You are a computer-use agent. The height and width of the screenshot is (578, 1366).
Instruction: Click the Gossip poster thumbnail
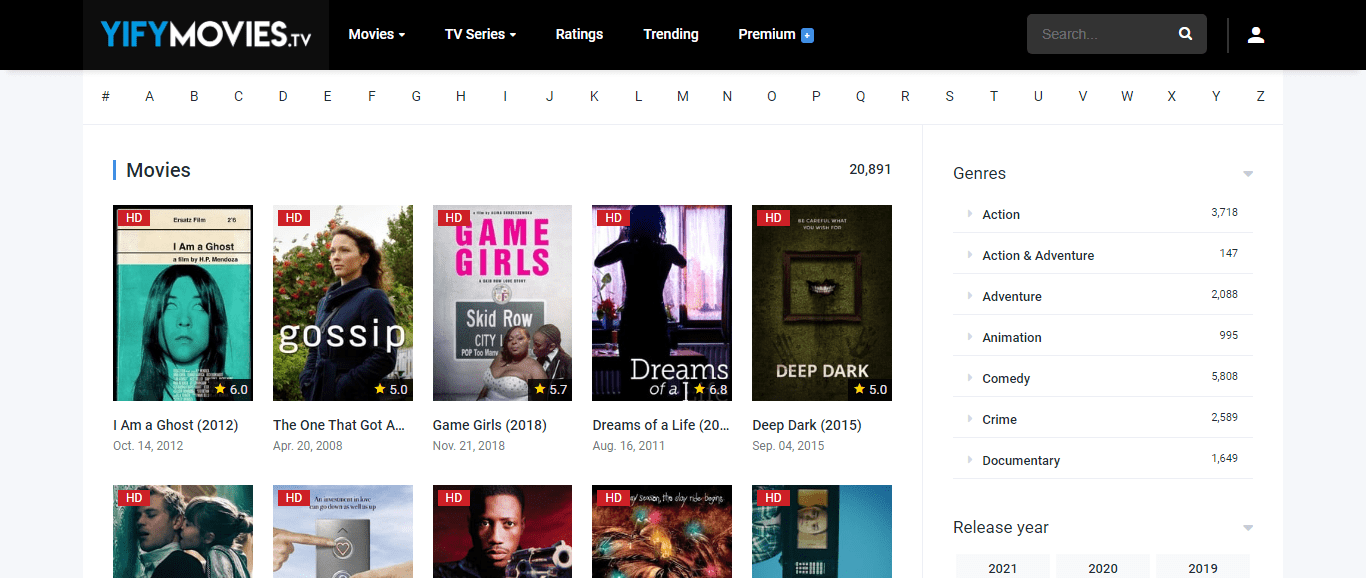343,303
